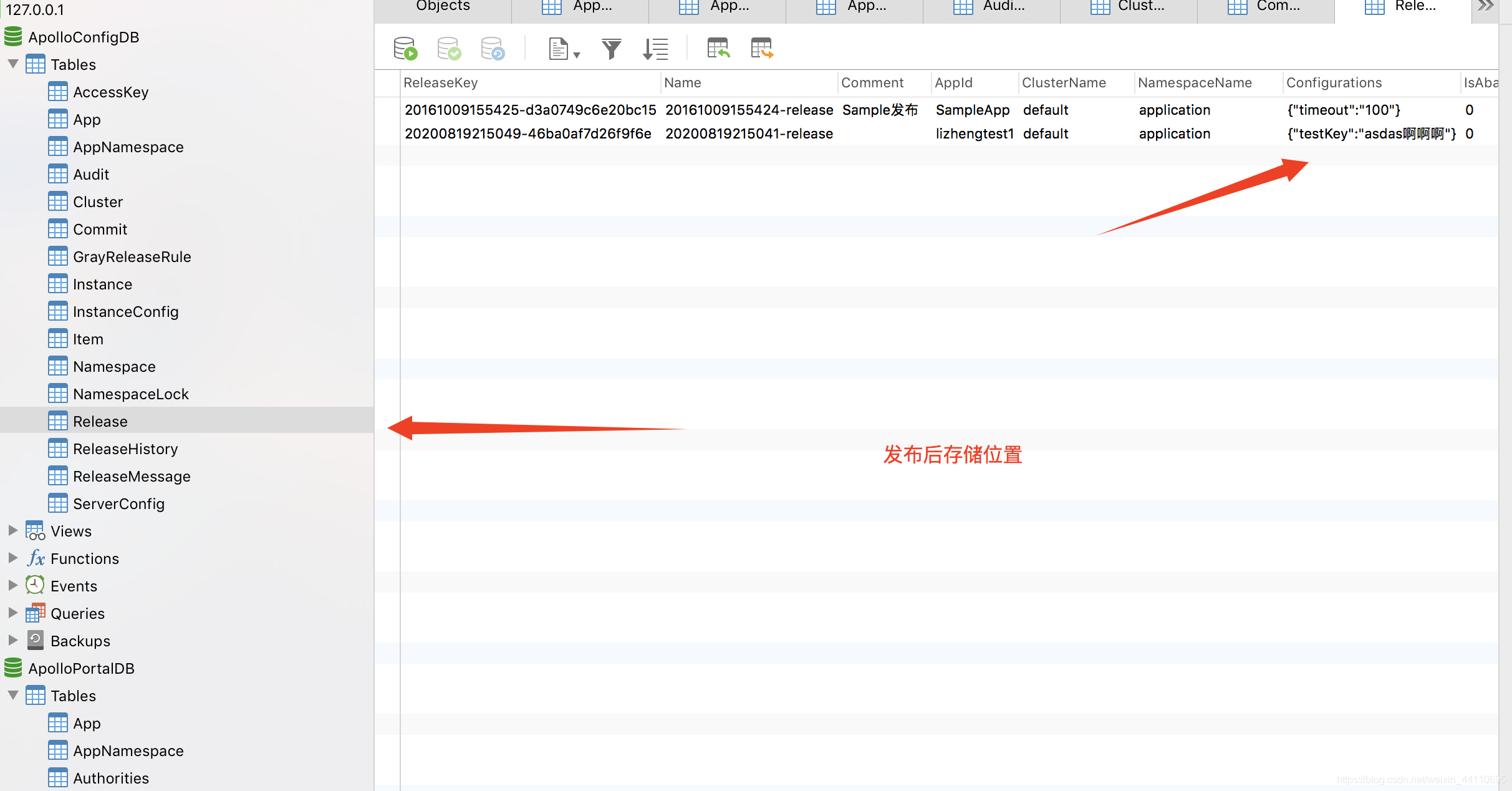Expand the Functions node
The height and width of the screenshot is (791, 1512).
[12, 558]
